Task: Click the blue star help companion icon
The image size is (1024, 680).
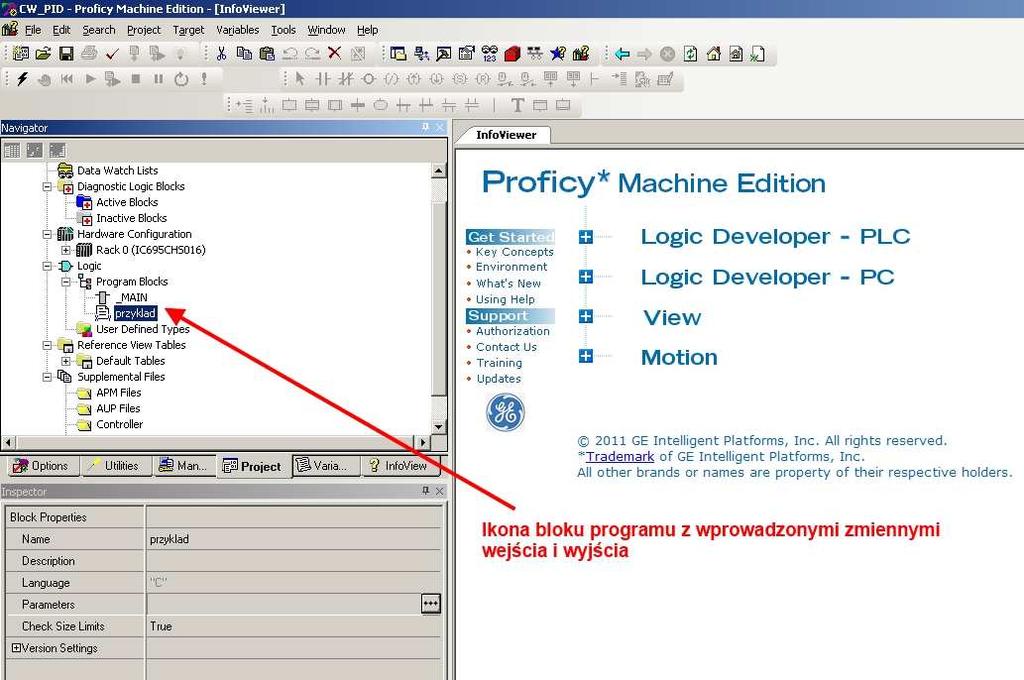Action: click(x=558, y=54)
